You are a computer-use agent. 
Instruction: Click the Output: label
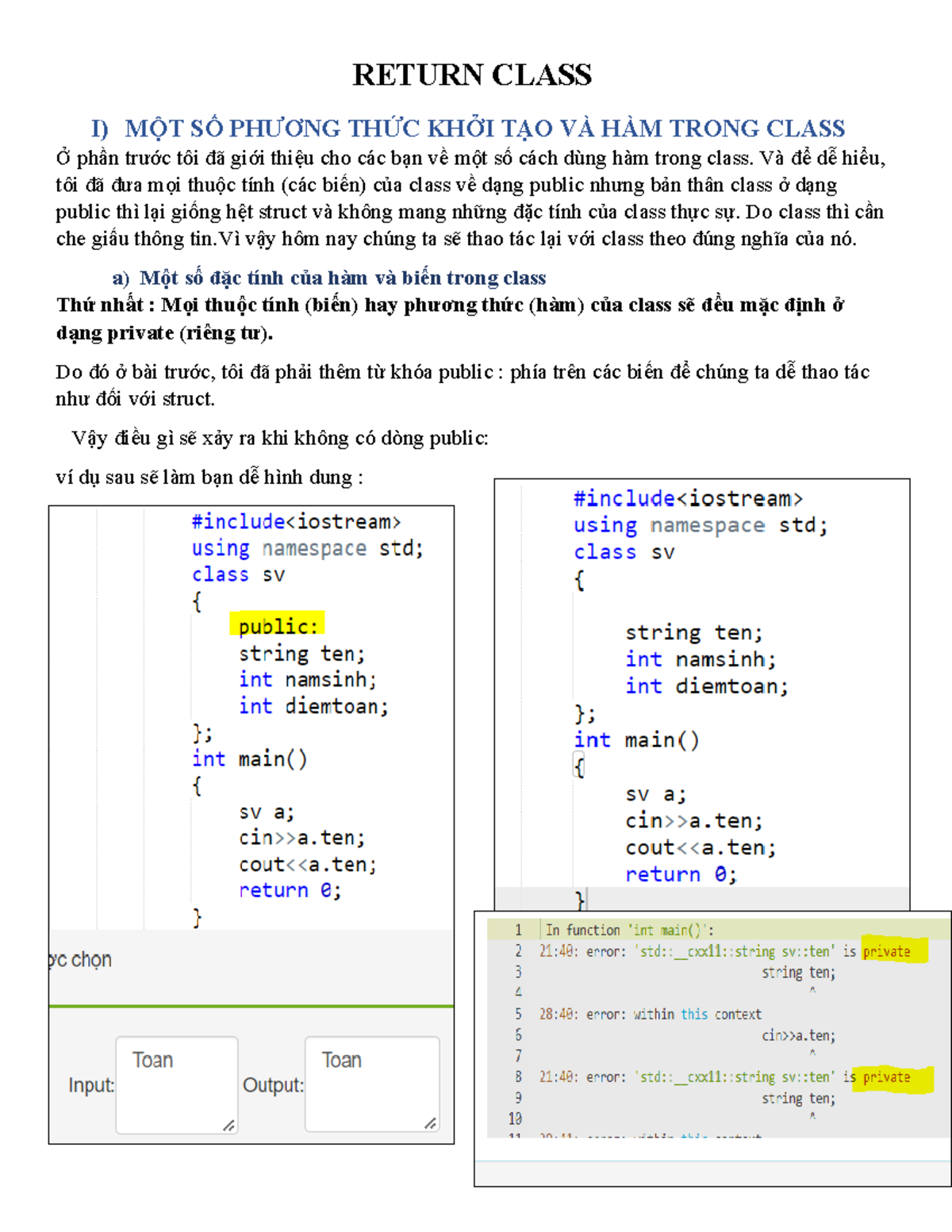273,1085
